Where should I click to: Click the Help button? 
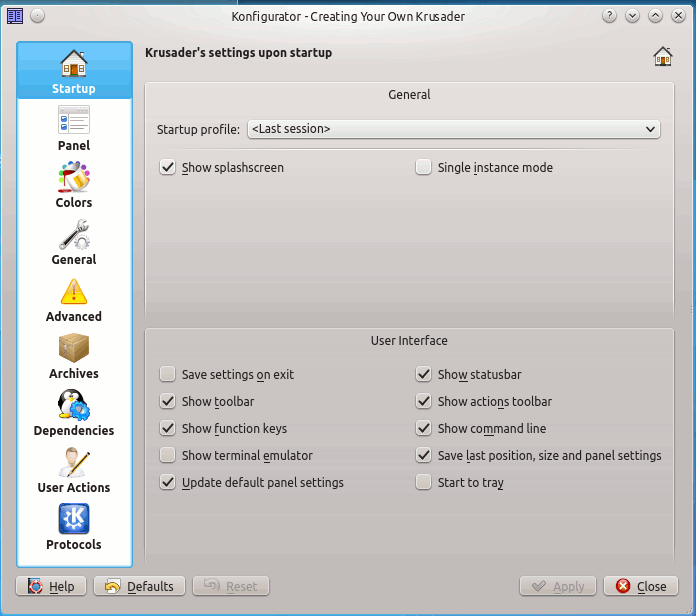click(51, 586)
